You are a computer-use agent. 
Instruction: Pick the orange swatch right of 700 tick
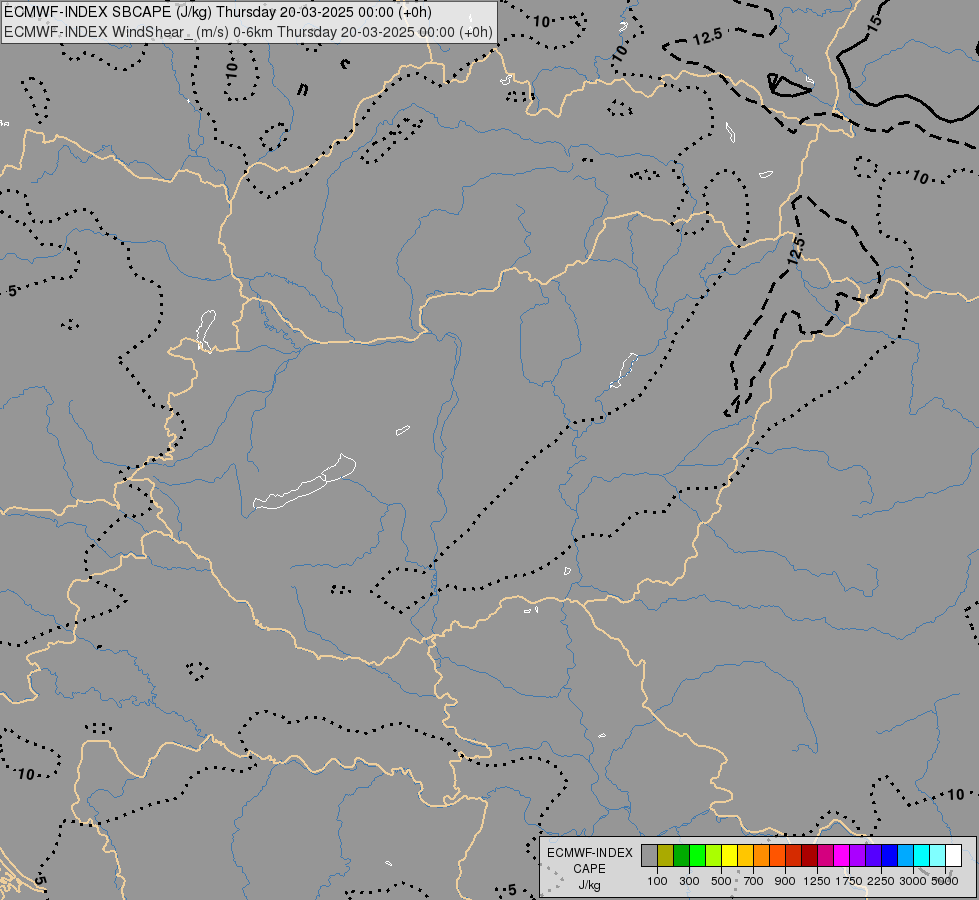tap(762, 856)
